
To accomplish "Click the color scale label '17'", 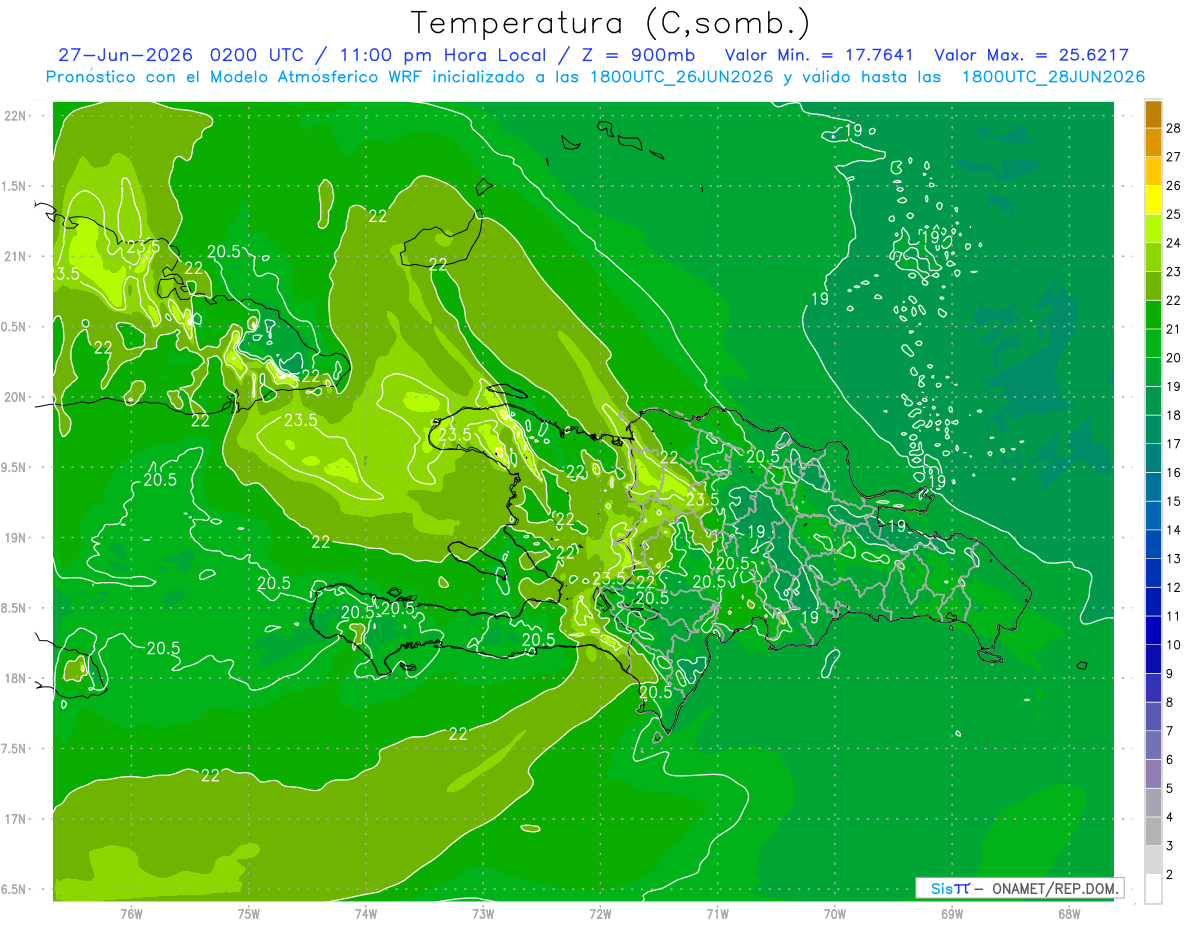I will 1174,444.
